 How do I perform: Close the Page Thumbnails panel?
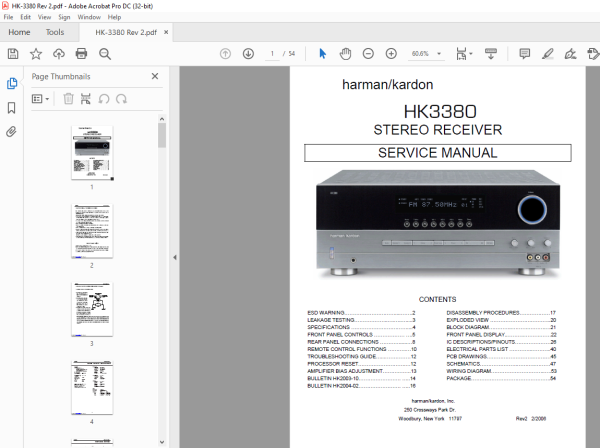click(x=155, y=76)
